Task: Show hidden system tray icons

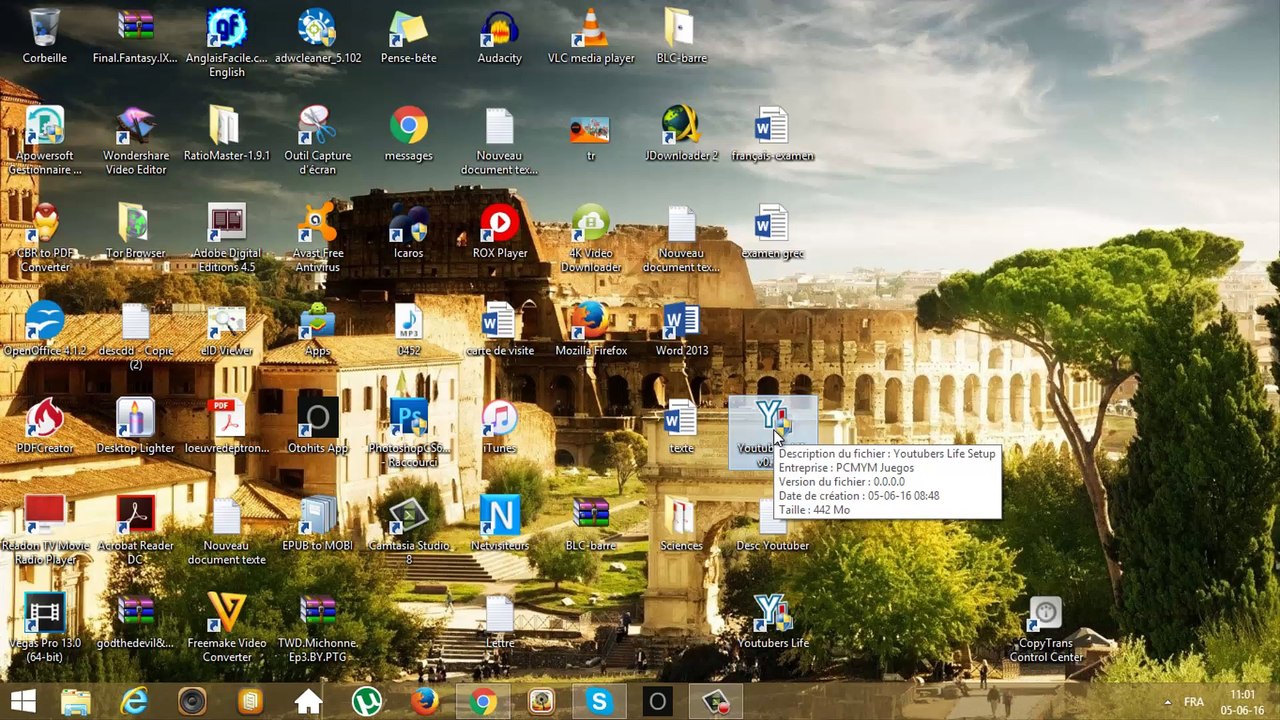Action: 1167,702
